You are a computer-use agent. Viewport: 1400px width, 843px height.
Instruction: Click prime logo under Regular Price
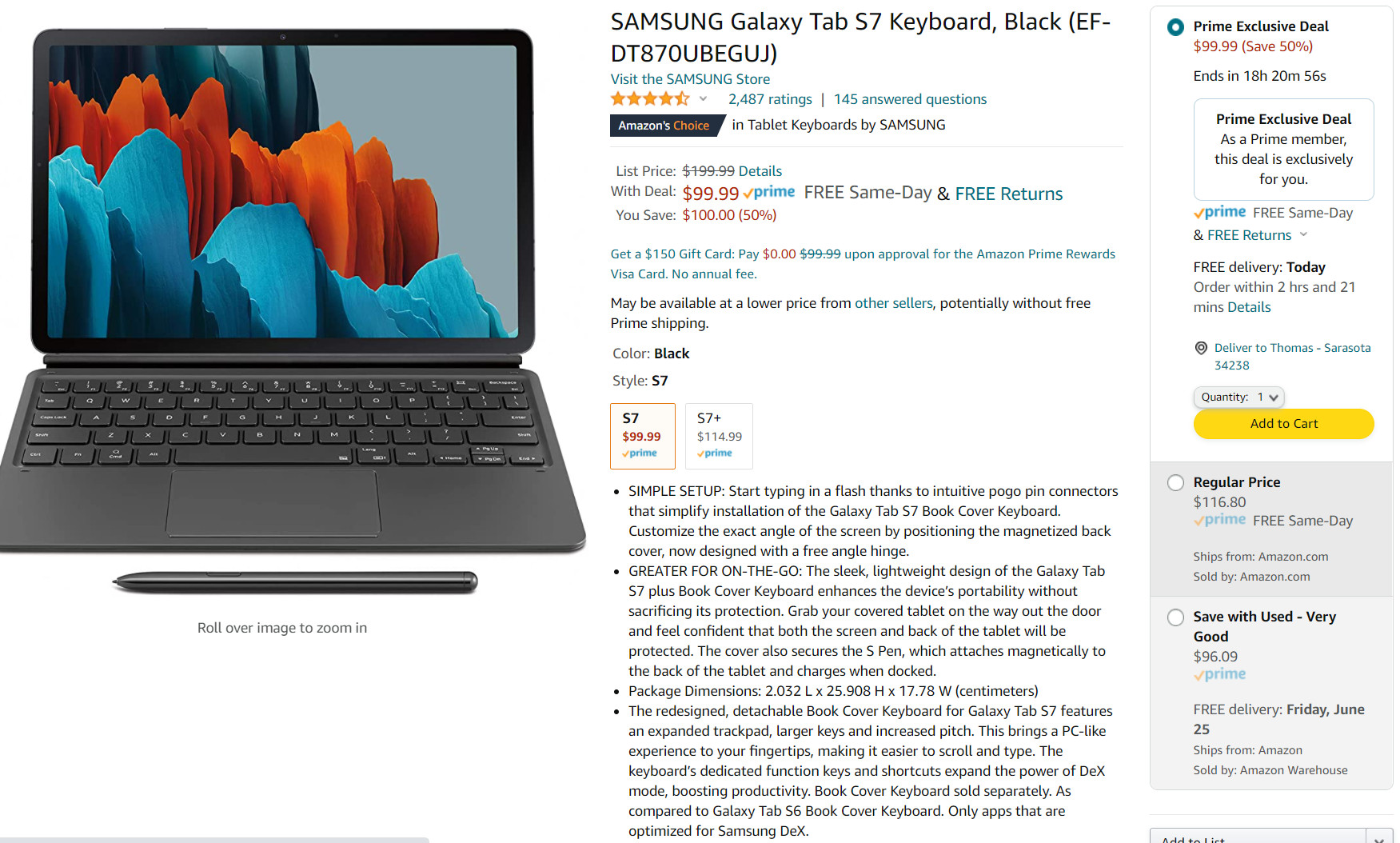pyautogui.click(x=1220, y=520)
